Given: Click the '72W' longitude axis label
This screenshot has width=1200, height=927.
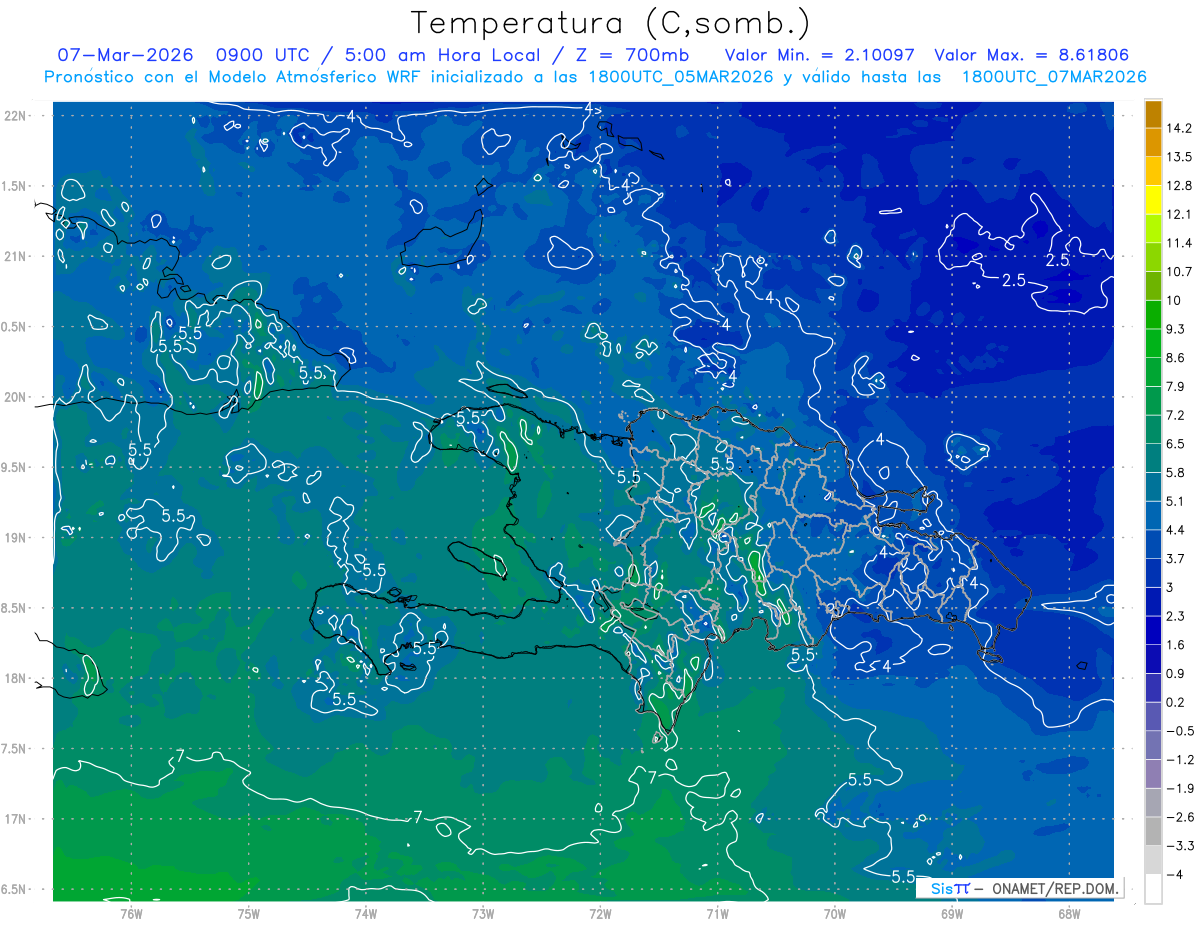Looking at the screenshot, I should (600, 913).
